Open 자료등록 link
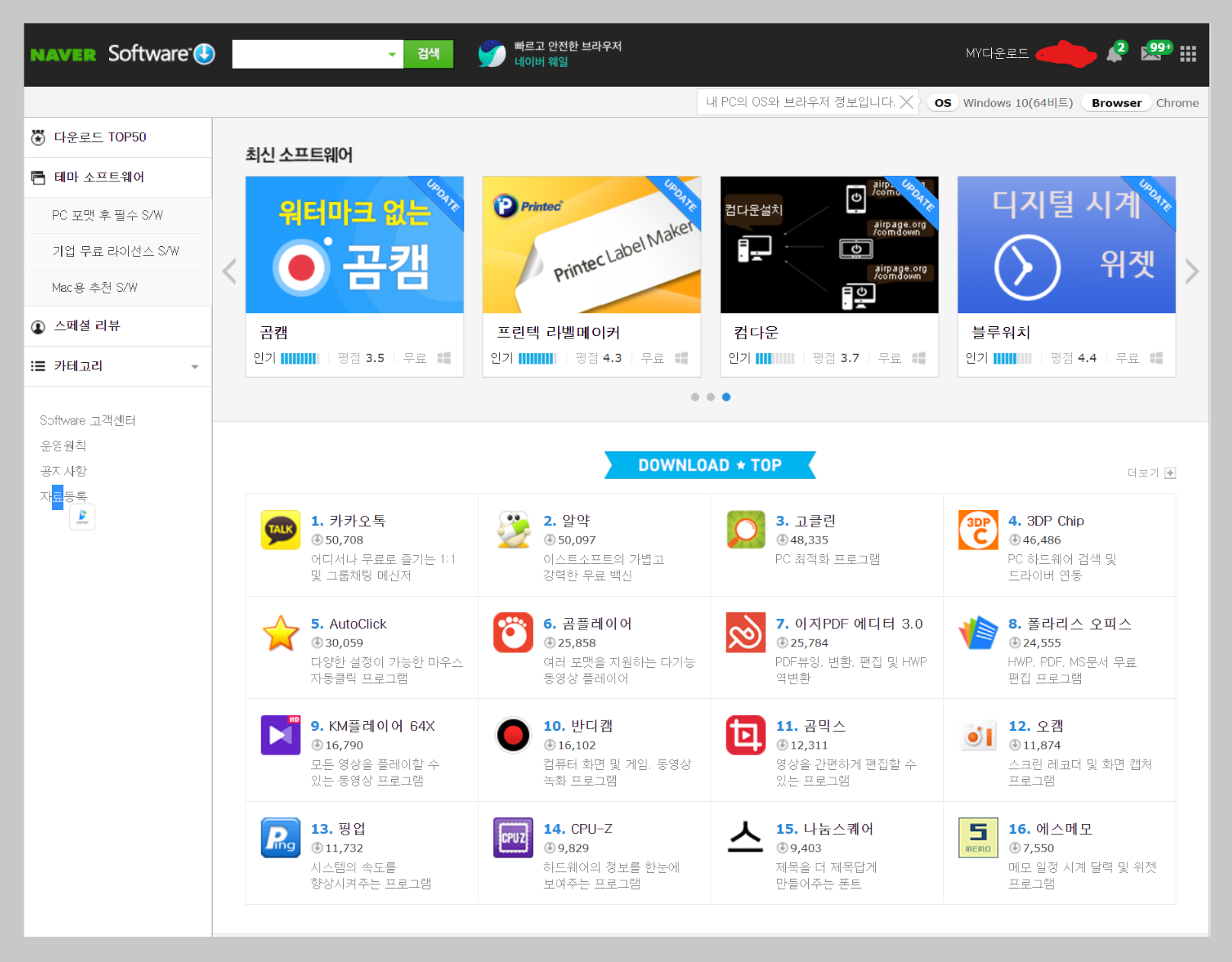 pyautogui.click(x=63, y=496)
